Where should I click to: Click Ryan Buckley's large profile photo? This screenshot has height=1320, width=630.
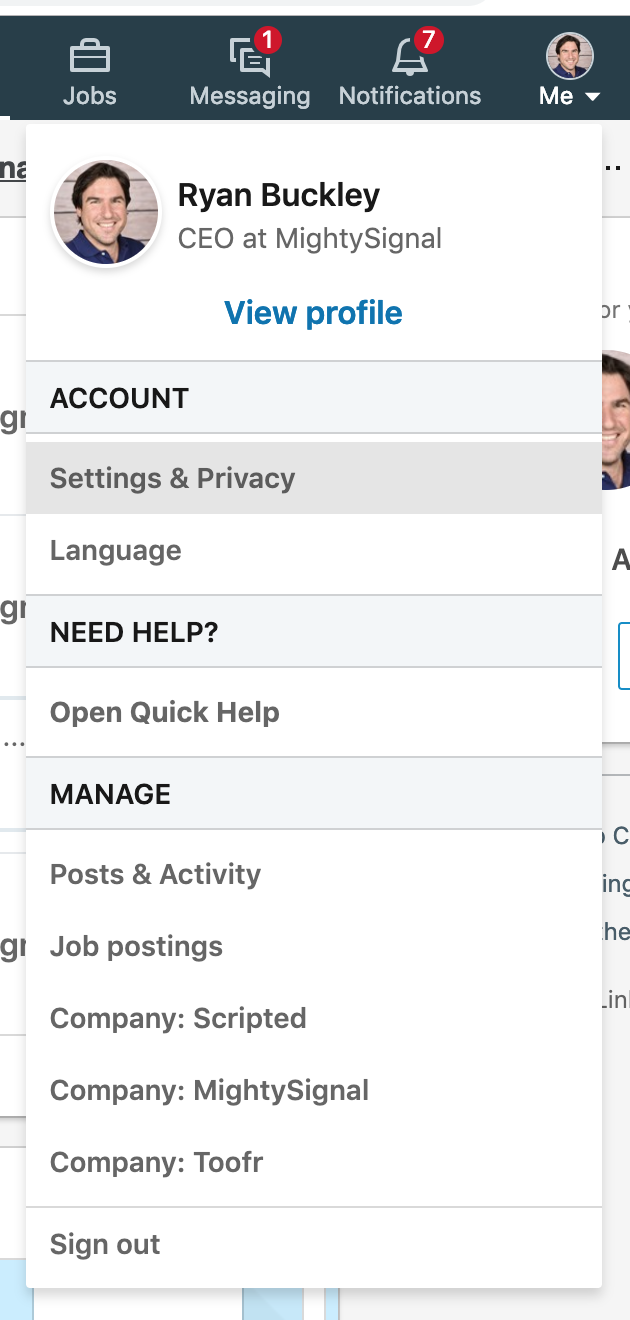(106, 213)
